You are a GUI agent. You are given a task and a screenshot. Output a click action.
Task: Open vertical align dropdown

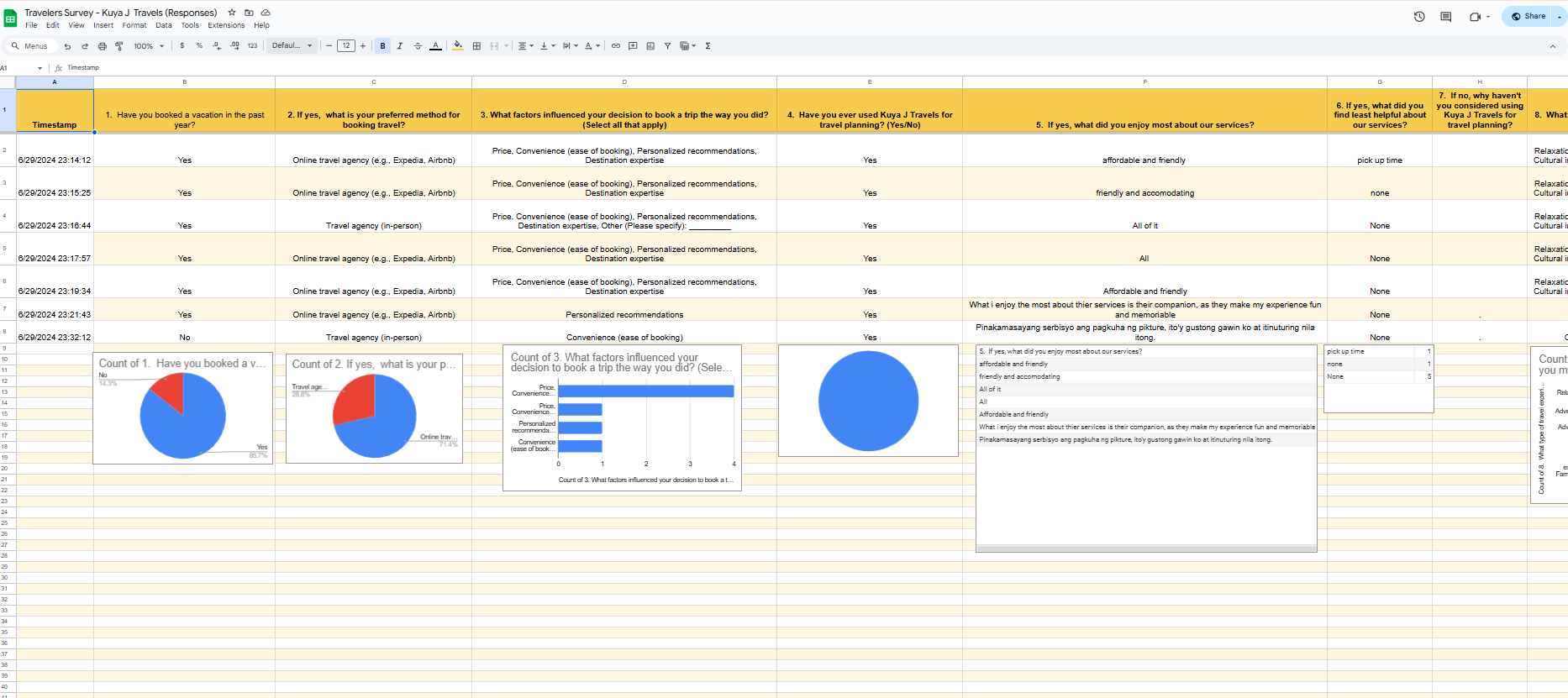pyautogui.click(x=548, y=46)
